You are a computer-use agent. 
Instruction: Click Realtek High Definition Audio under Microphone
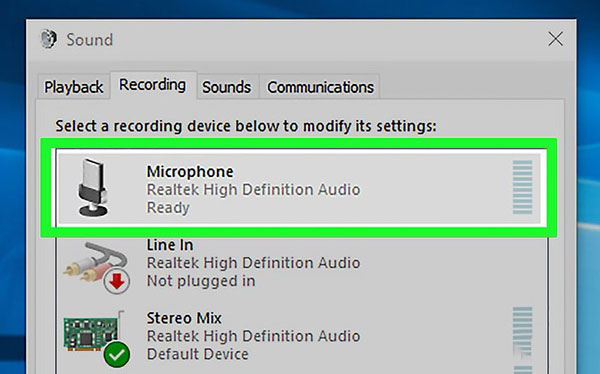253,189
